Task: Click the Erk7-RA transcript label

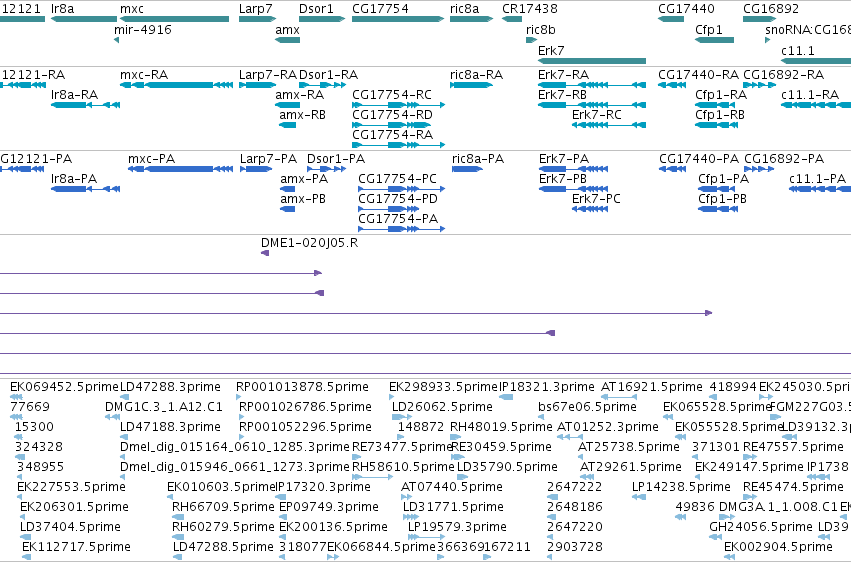Action: [x=563, y=74]
